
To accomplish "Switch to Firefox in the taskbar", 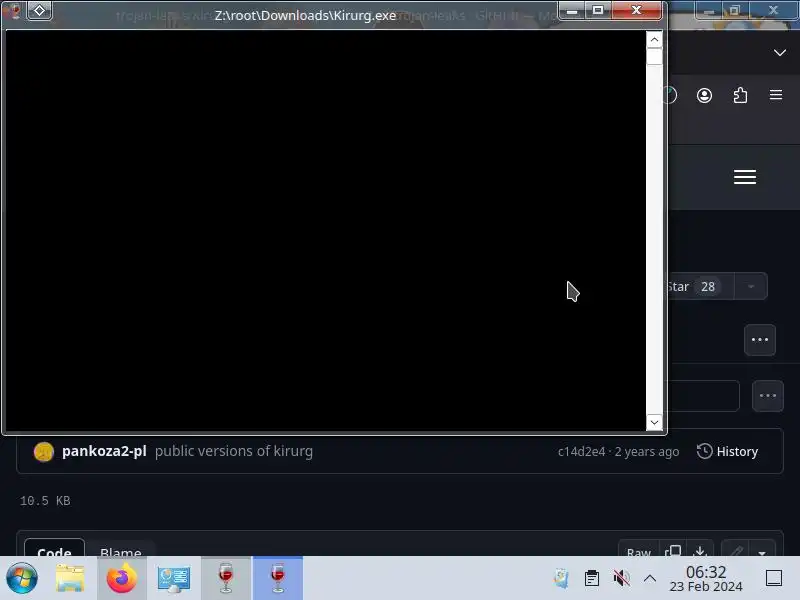I will click(122, 578).
